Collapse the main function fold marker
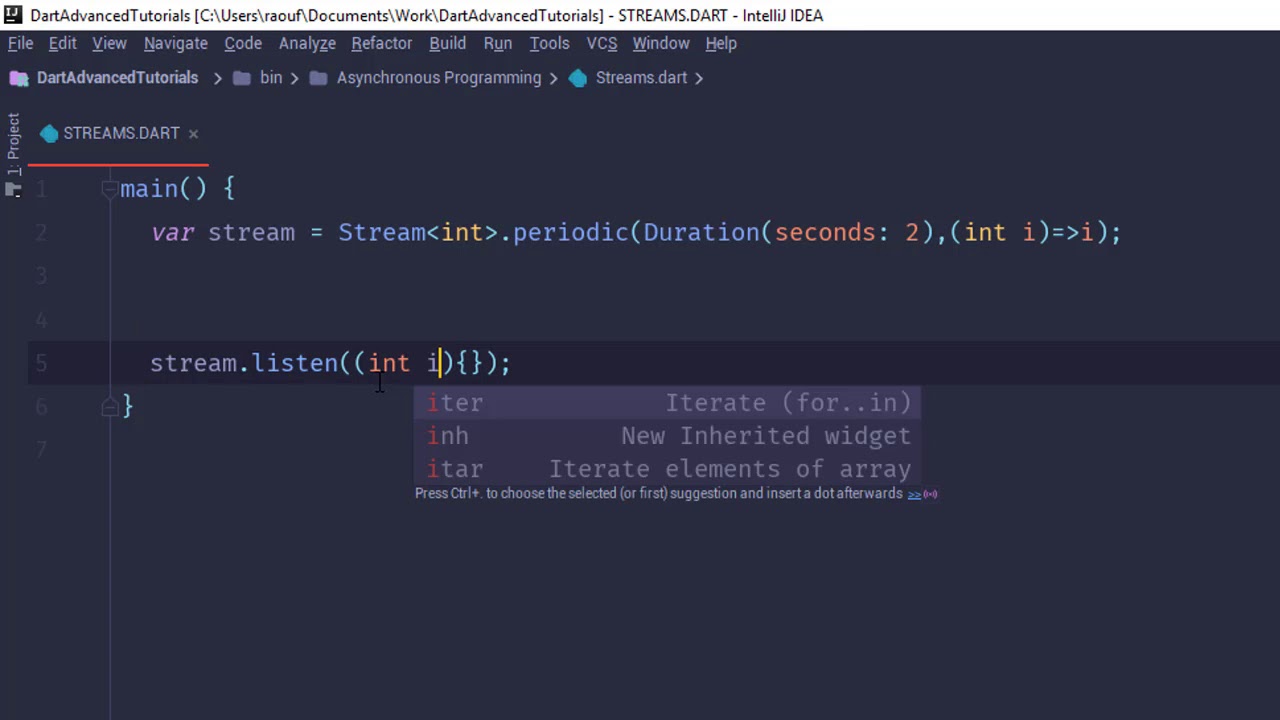The image size is (1280, 720). 109,189
